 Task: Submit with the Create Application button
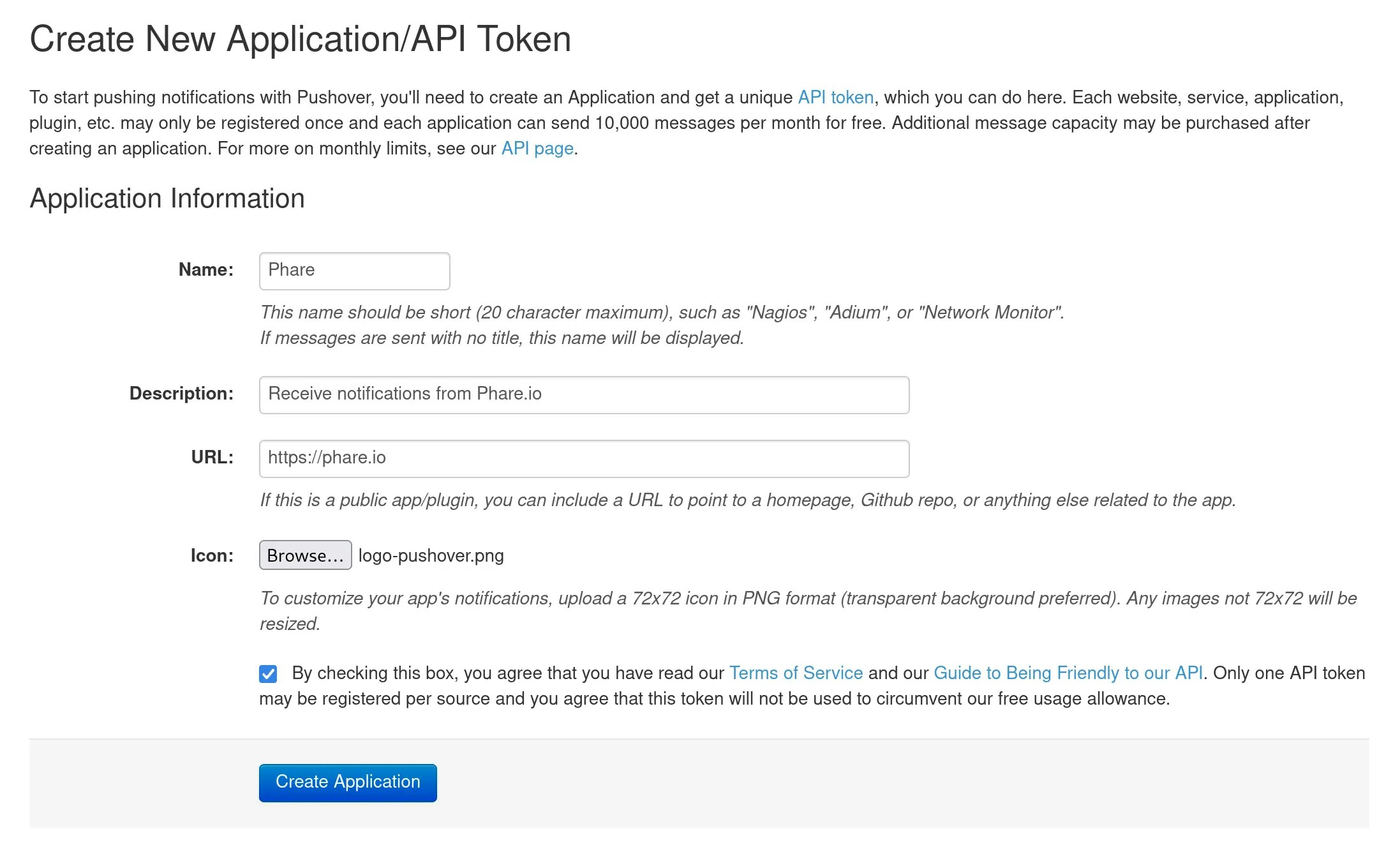click(x=348, y=783)
